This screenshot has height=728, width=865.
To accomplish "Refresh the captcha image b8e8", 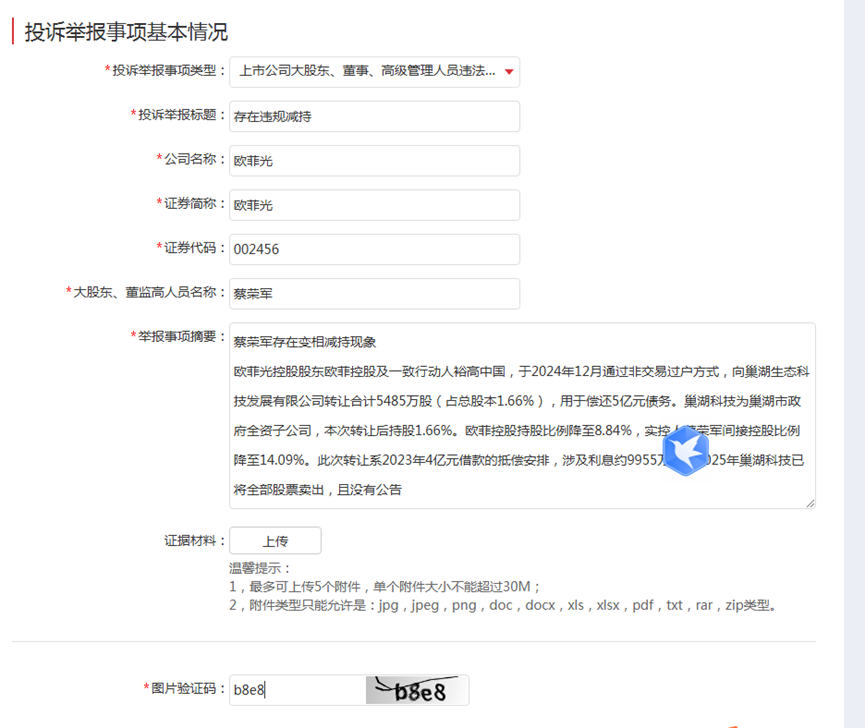I will tap(417, 689).
